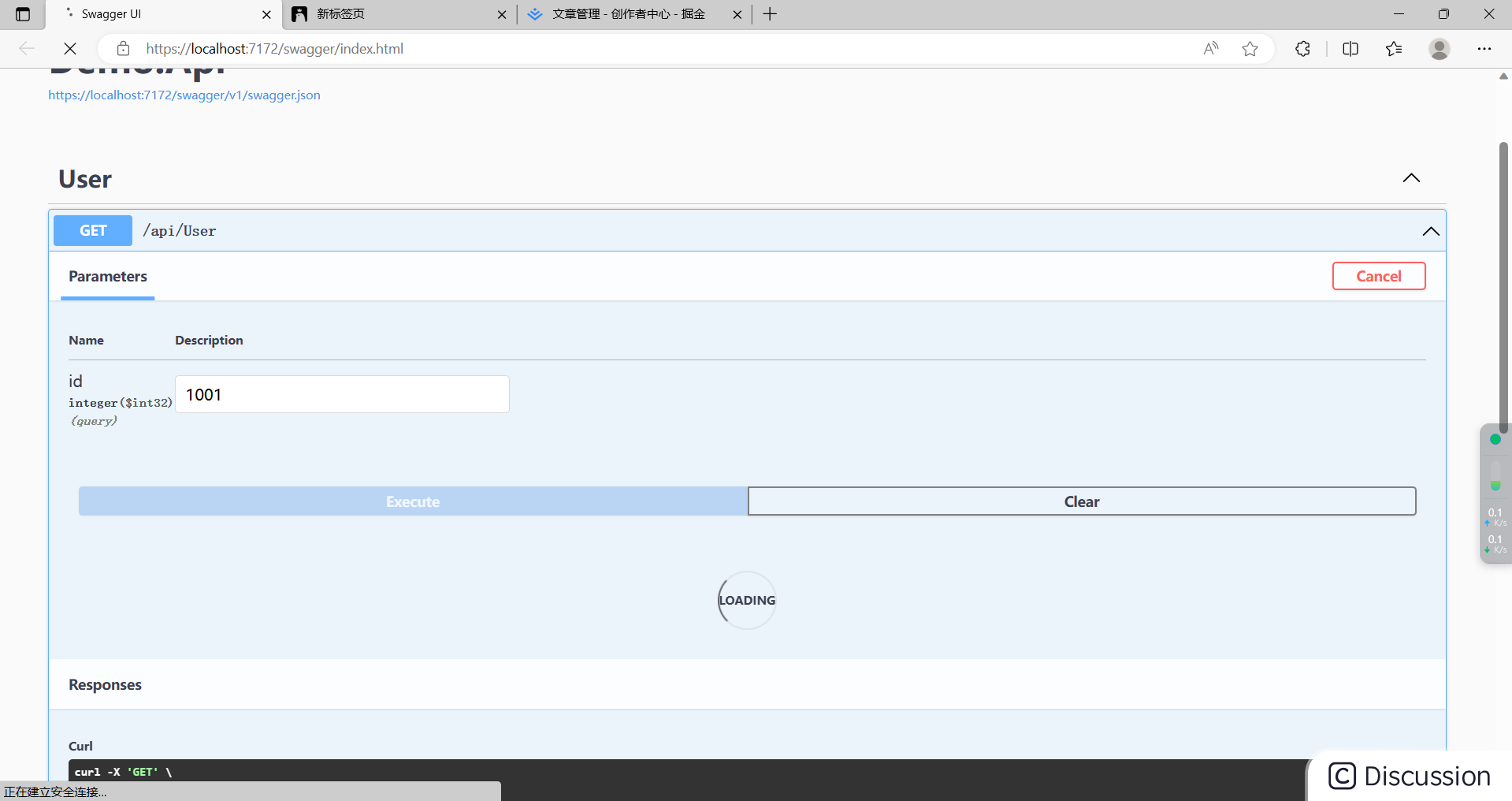Focus the id parameter input field
1512x801 pixels.
coord(342,394)
